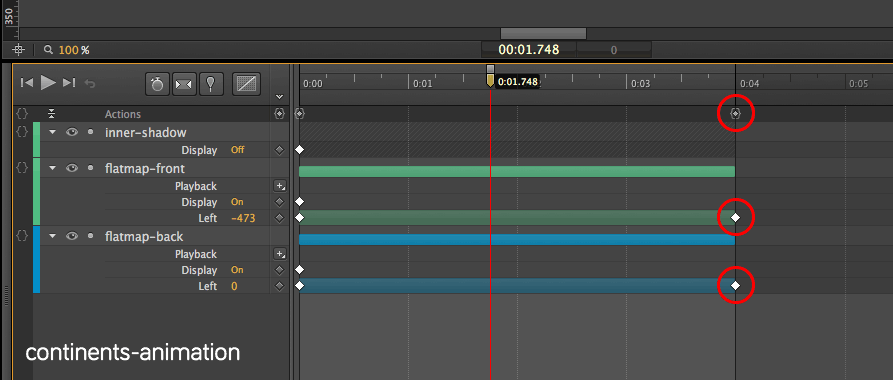The image size is (893, 380).
Task: Lock the flatmap-back layer with its dot
Action: (x=90, y=236)
